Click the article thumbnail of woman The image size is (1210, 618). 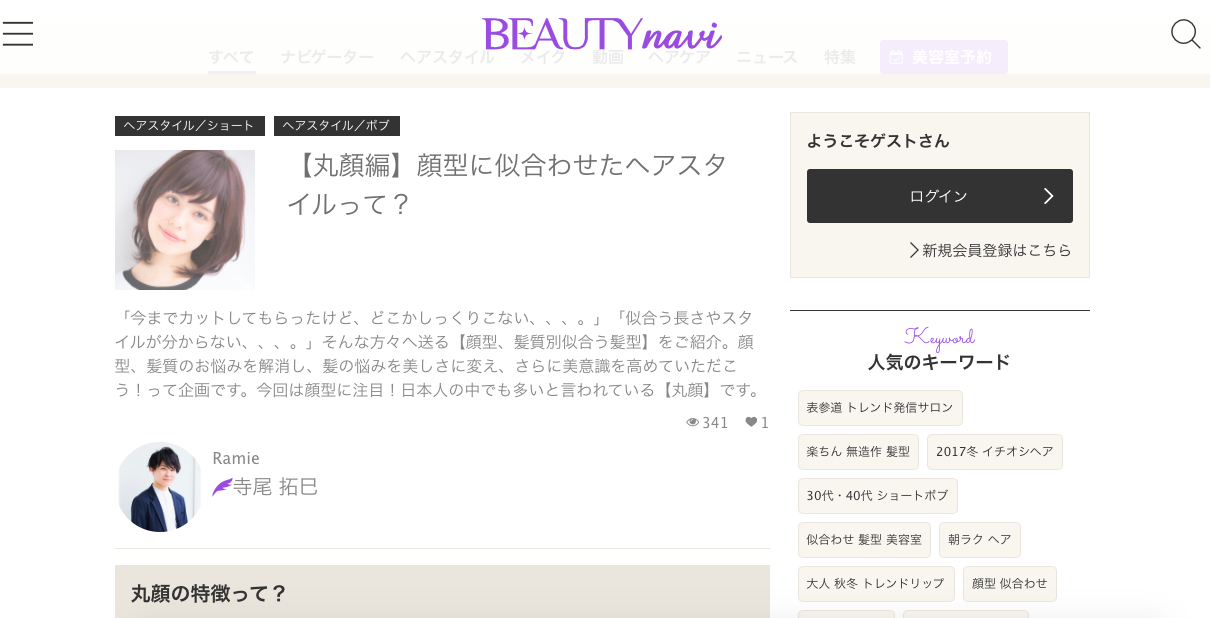[x=185, y=220]
